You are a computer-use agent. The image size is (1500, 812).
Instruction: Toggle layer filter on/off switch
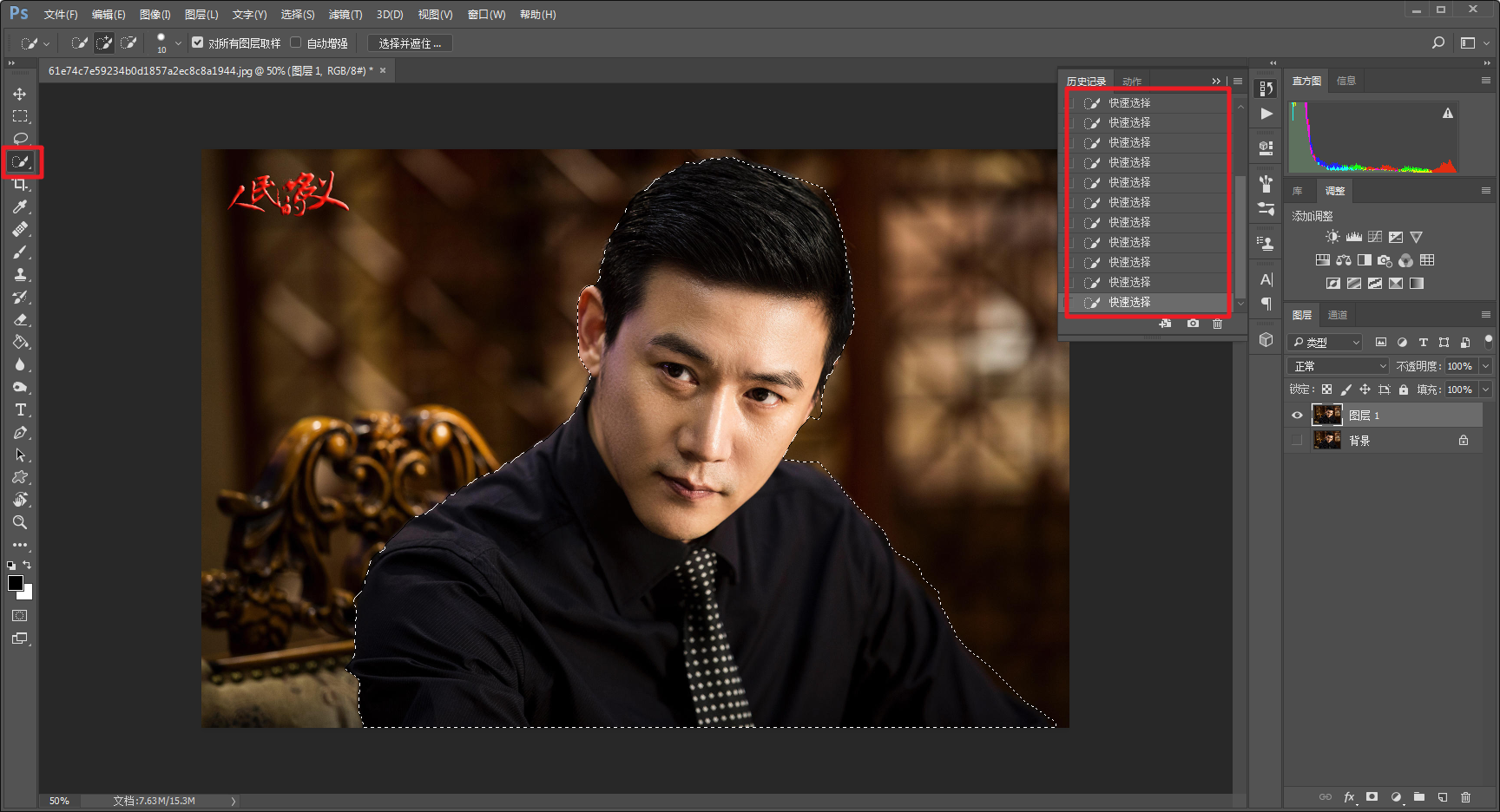pos(1488,340)
